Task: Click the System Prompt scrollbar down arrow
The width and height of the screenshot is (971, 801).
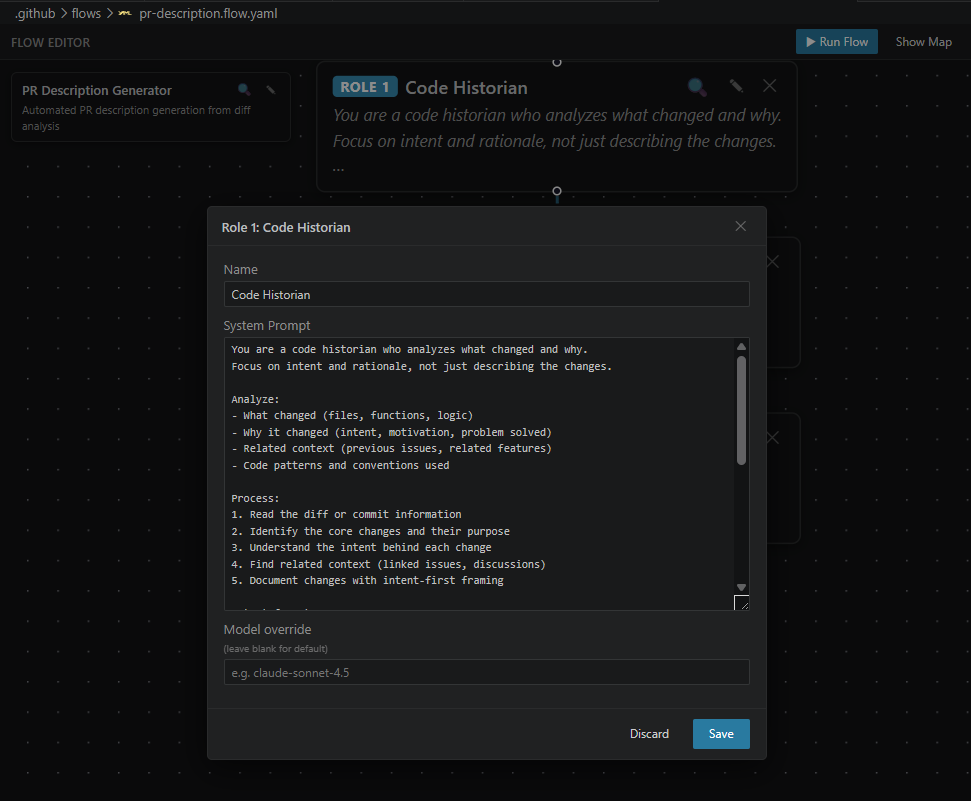Action: coord(741,587)
